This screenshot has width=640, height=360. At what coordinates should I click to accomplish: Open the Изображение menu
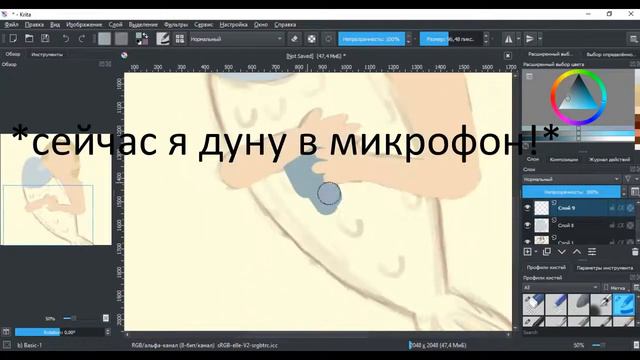pyautogui.click(x=84, y=24)
